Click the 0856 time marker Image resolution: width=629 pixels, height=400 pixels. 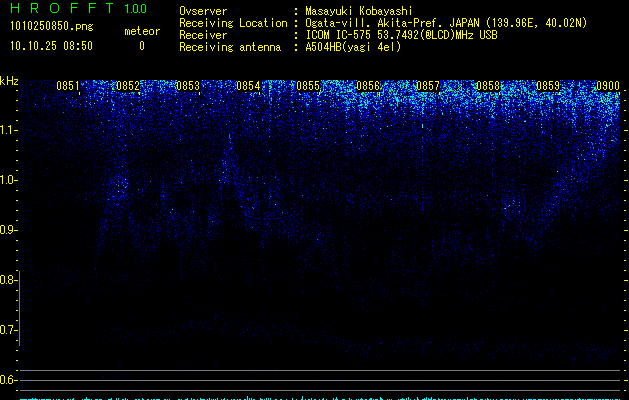tap(368, 86)
